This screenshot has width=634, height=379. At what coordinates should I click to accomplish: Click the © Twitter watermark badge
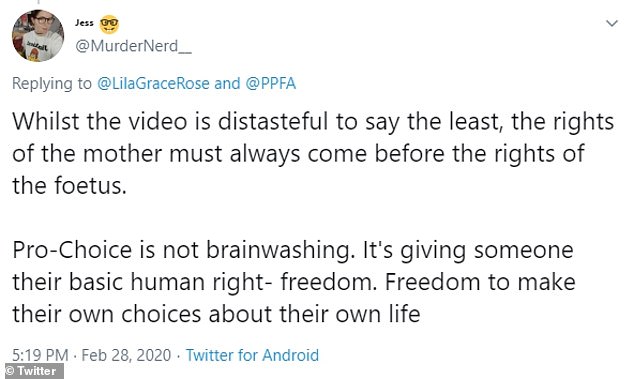pos(32,371)
